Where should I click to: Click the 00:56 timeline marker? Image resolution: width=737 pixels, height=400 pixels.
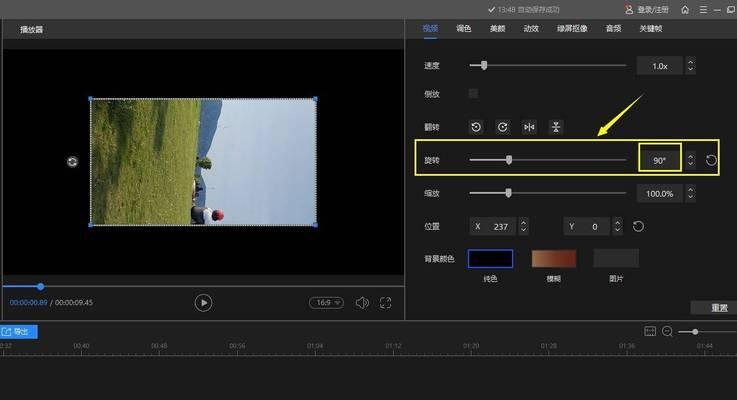click(x=237, y=346)
